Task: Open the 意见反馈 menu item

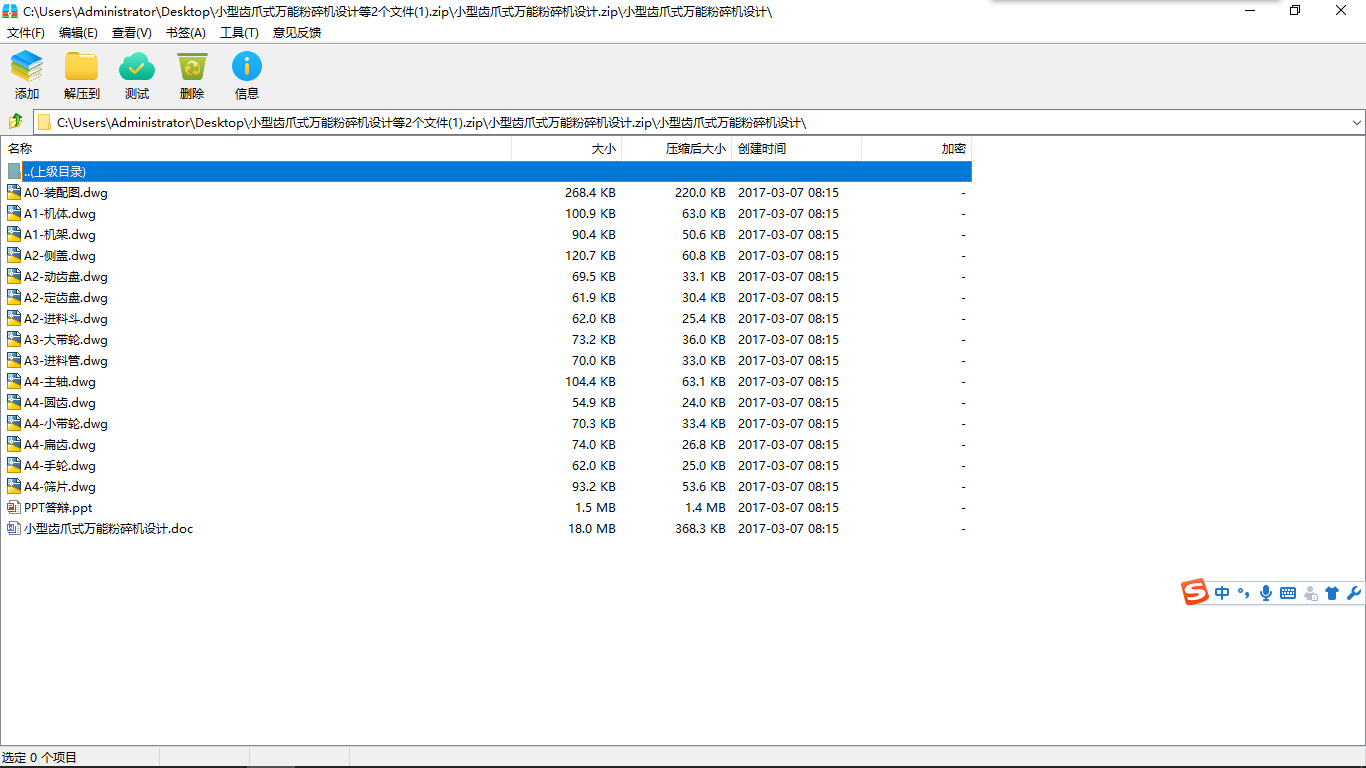Action: [x=297, y=33]
